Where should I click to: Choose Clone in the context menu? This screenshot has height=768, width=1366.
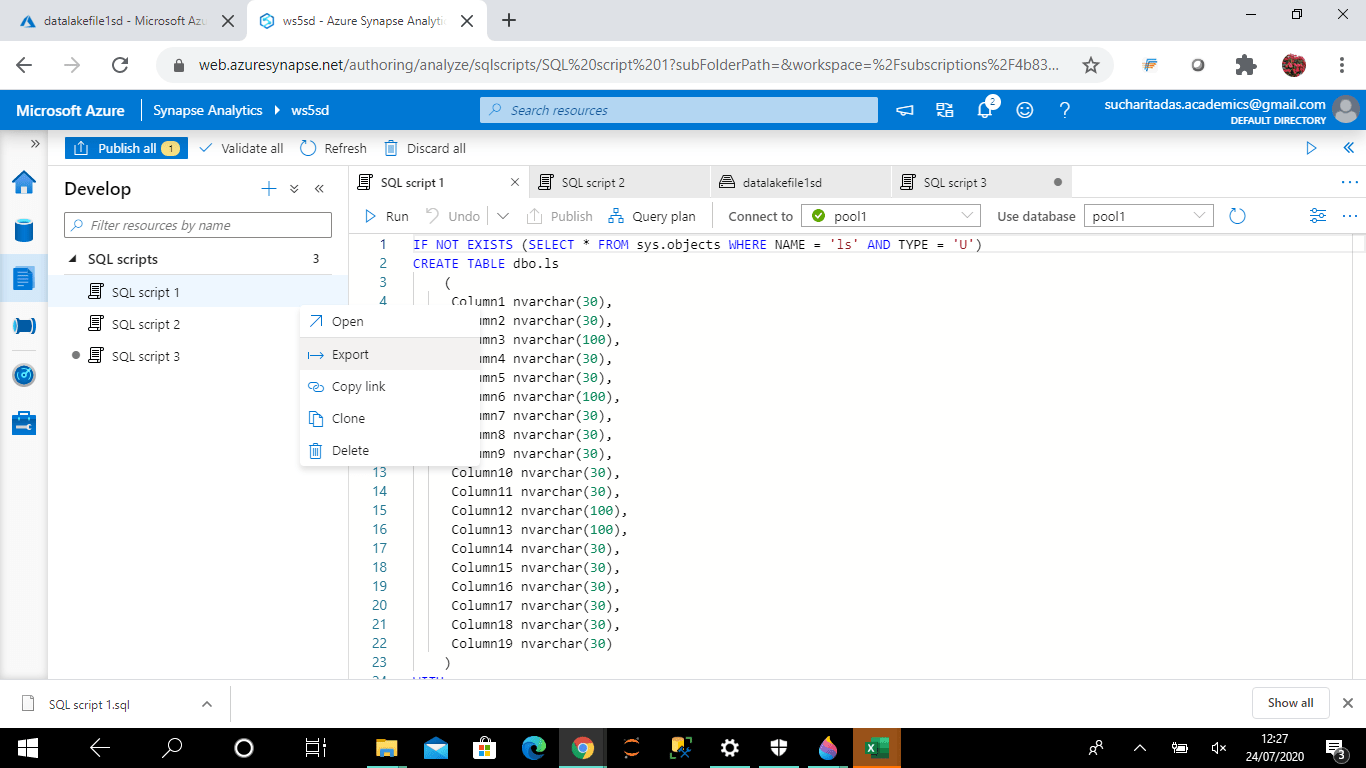point(348,418)
